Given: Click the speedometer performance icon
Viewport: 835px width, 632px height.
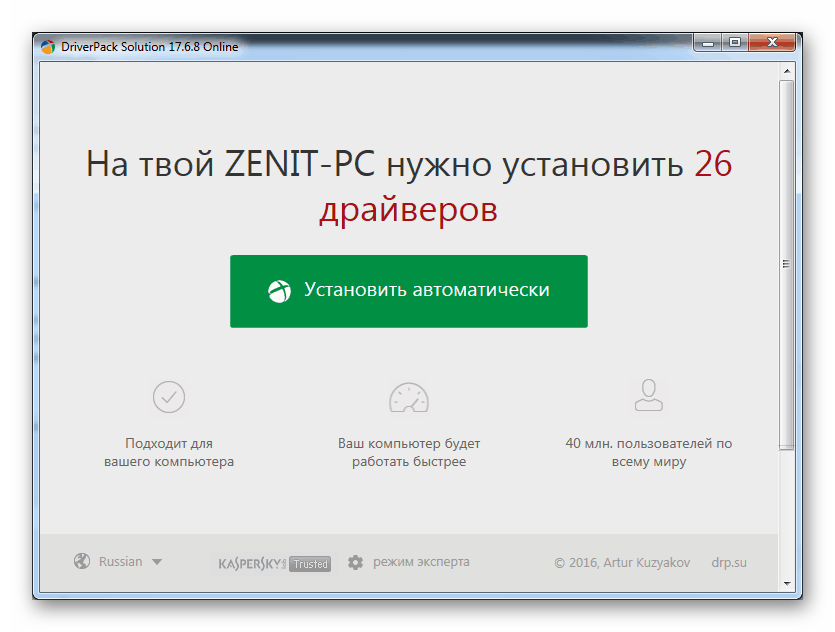Looking at the screenshot, I should point(408,397).
